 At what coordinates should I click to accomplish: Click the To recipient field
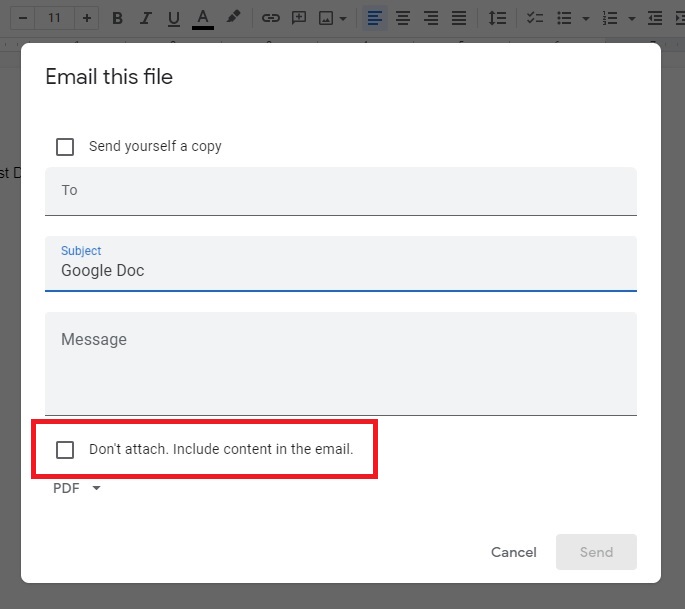click(x=341, y=191)
